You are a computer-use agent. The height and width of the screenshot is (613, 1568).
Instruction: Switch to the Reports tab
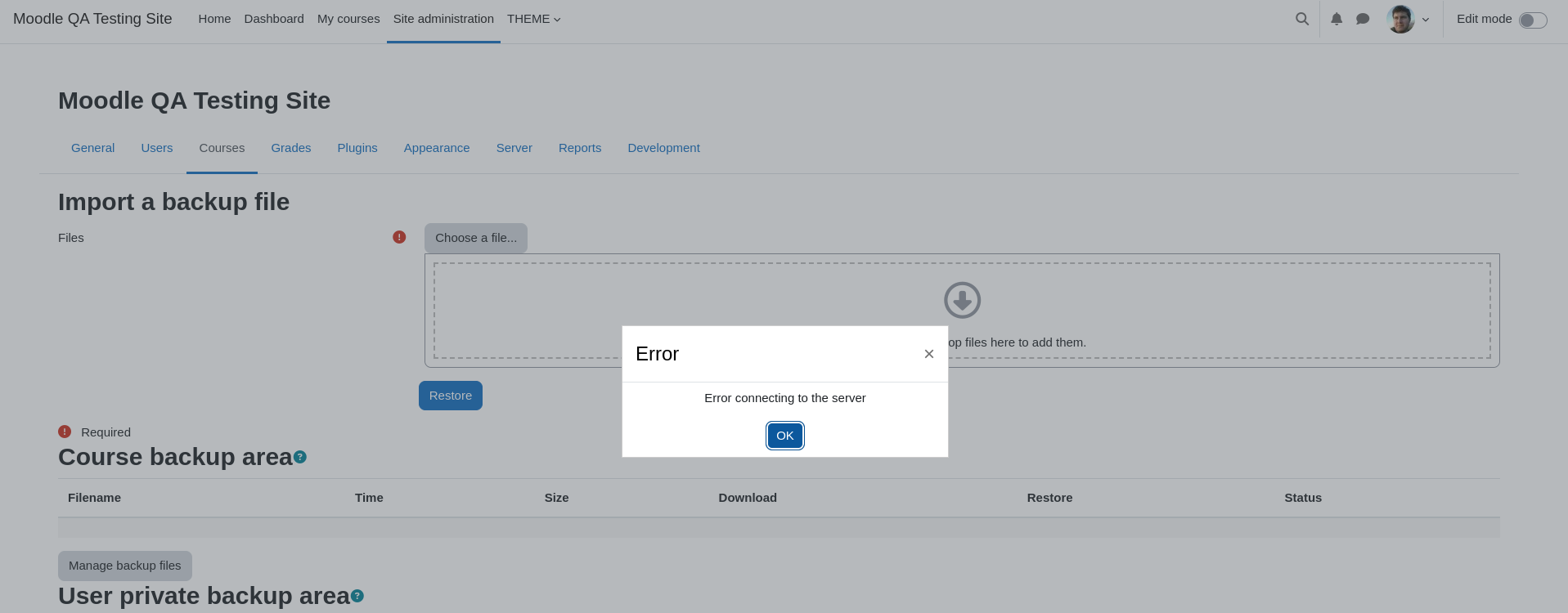580,148
